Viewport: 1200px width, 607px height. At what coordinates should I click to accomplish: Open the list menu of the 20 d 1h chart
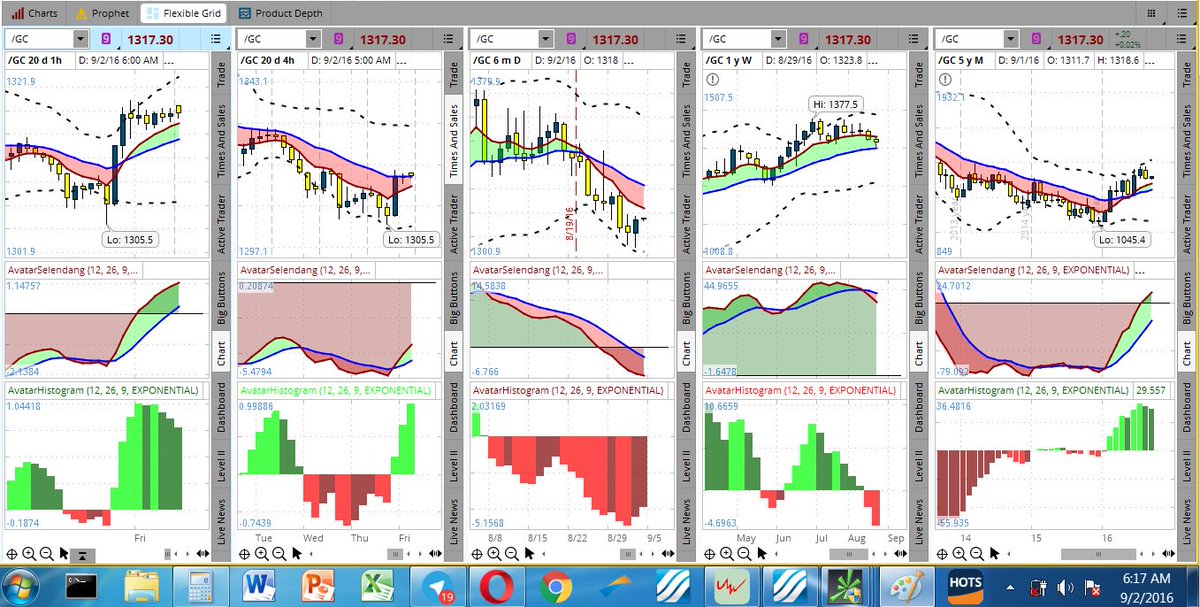pos(217,39)
